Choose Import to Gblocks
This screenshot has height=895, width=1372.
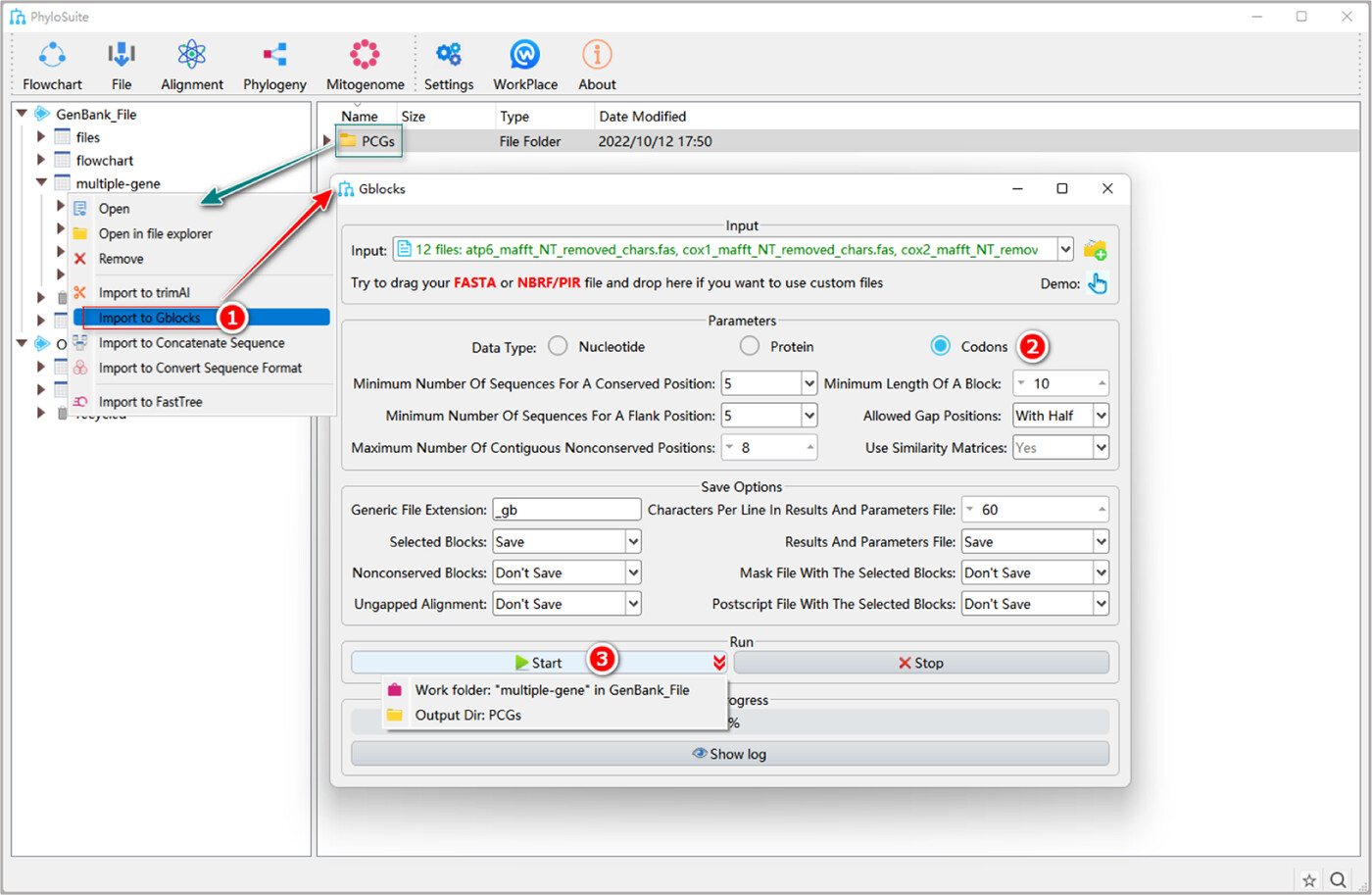tap(149, 318)
